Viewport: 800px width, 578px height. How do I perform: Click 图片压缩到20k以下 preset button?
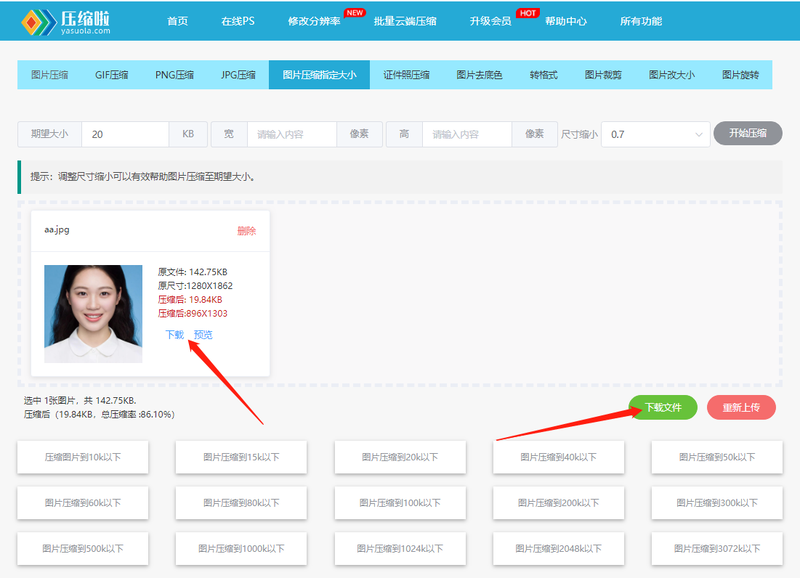coord(400,457)
